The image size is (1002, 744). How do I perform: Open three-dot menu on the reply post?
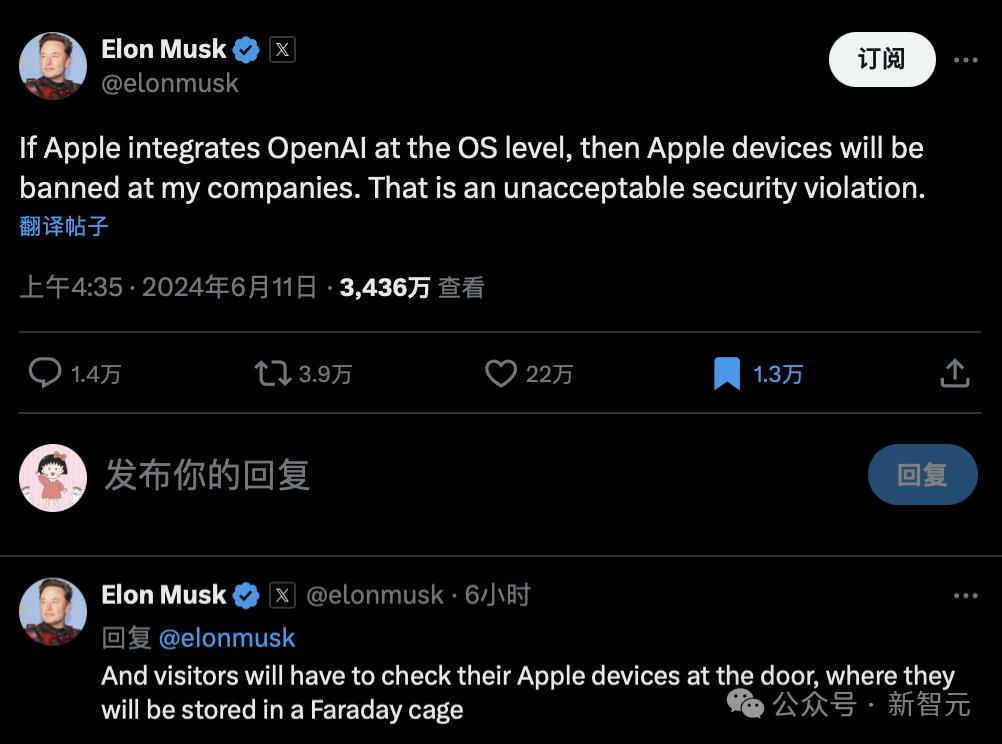point(965,596)
